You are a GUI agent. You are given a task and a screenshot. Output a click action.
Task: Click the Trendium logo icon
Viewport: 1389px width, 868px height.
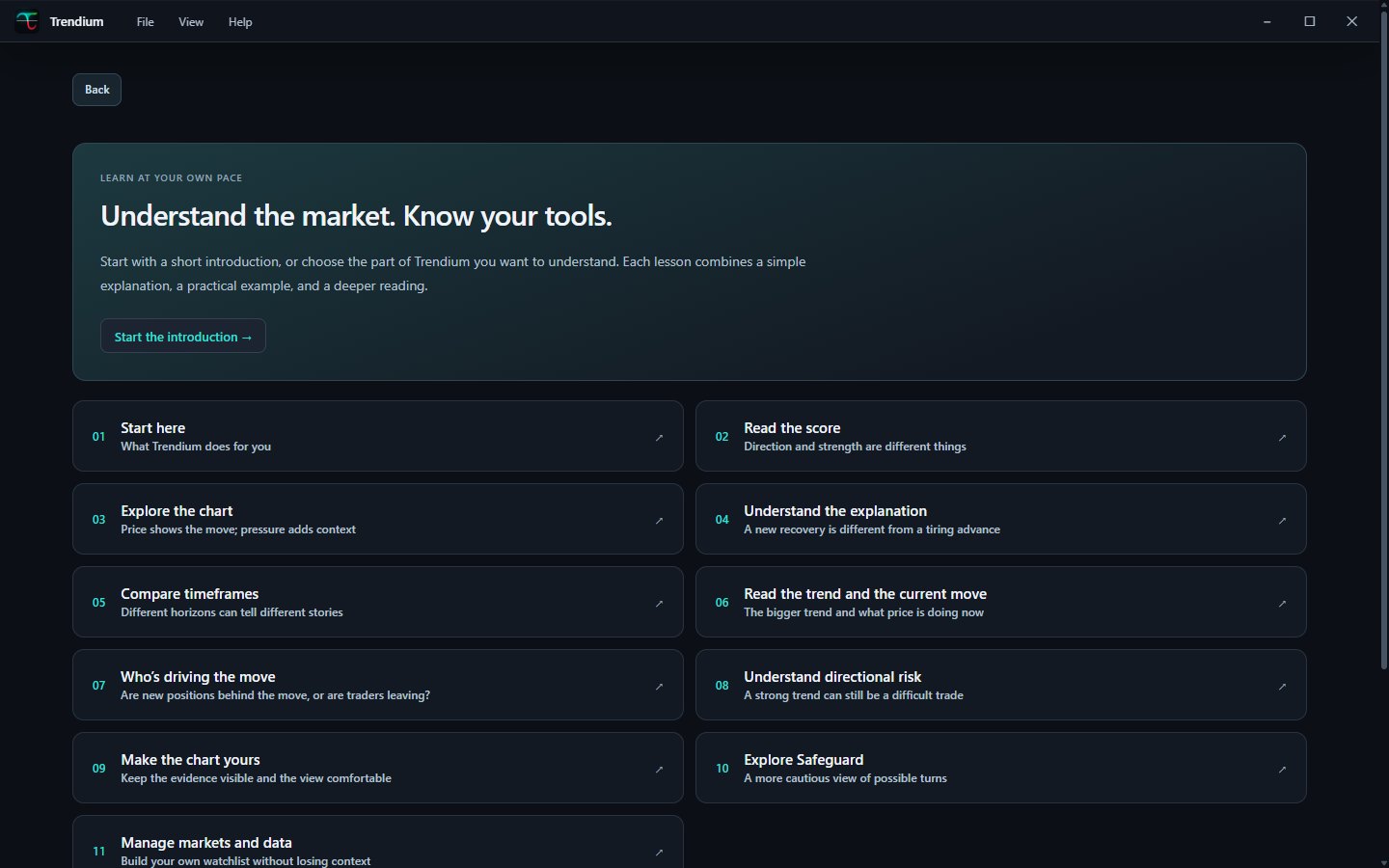27,21
